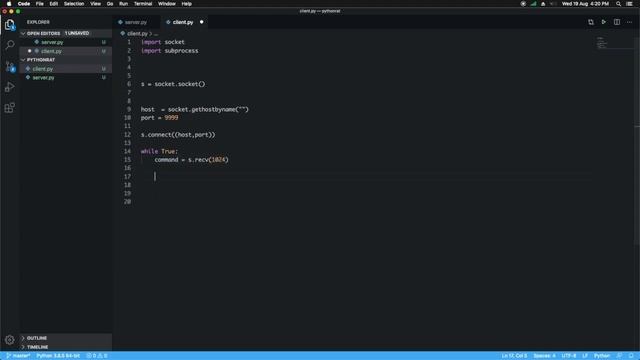
Task: Click client.py in the breadcrumb bar
Action: (x=137, y=33)
